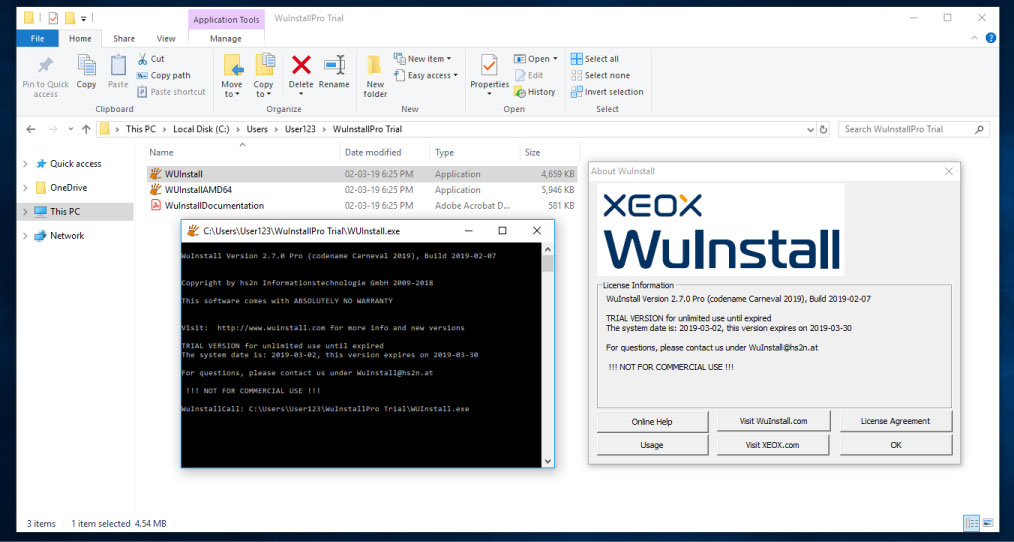Click the console scroll down arrow
The width and height of the screenshot is (1014, 542).
tap(548, 461)
